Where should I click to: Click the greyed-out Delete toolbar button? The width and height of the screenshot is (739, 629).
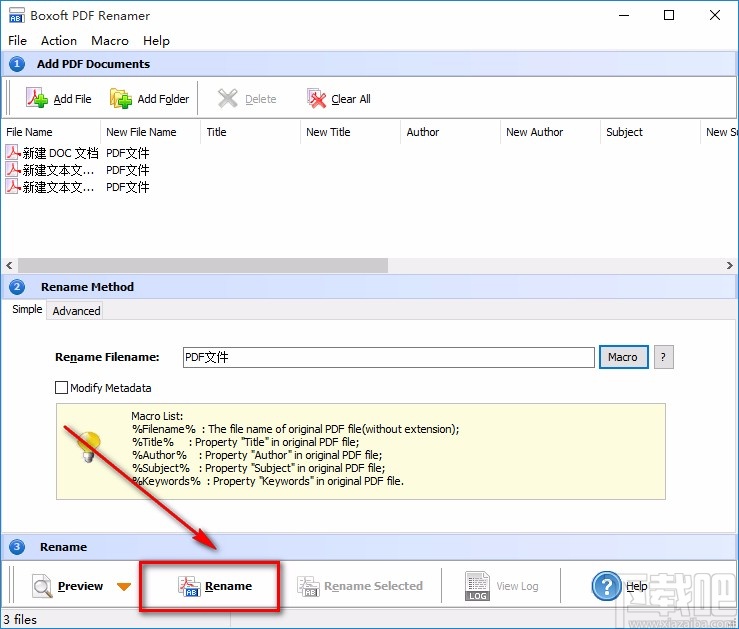click(247, 98)
